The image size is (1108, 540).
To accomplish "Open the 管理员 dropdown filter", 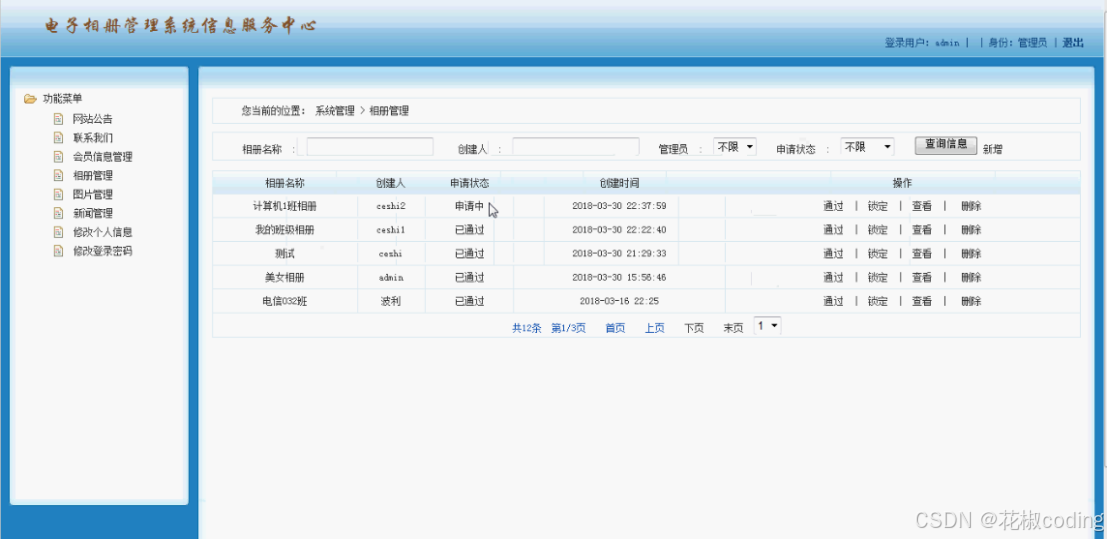I will [735, 147].
